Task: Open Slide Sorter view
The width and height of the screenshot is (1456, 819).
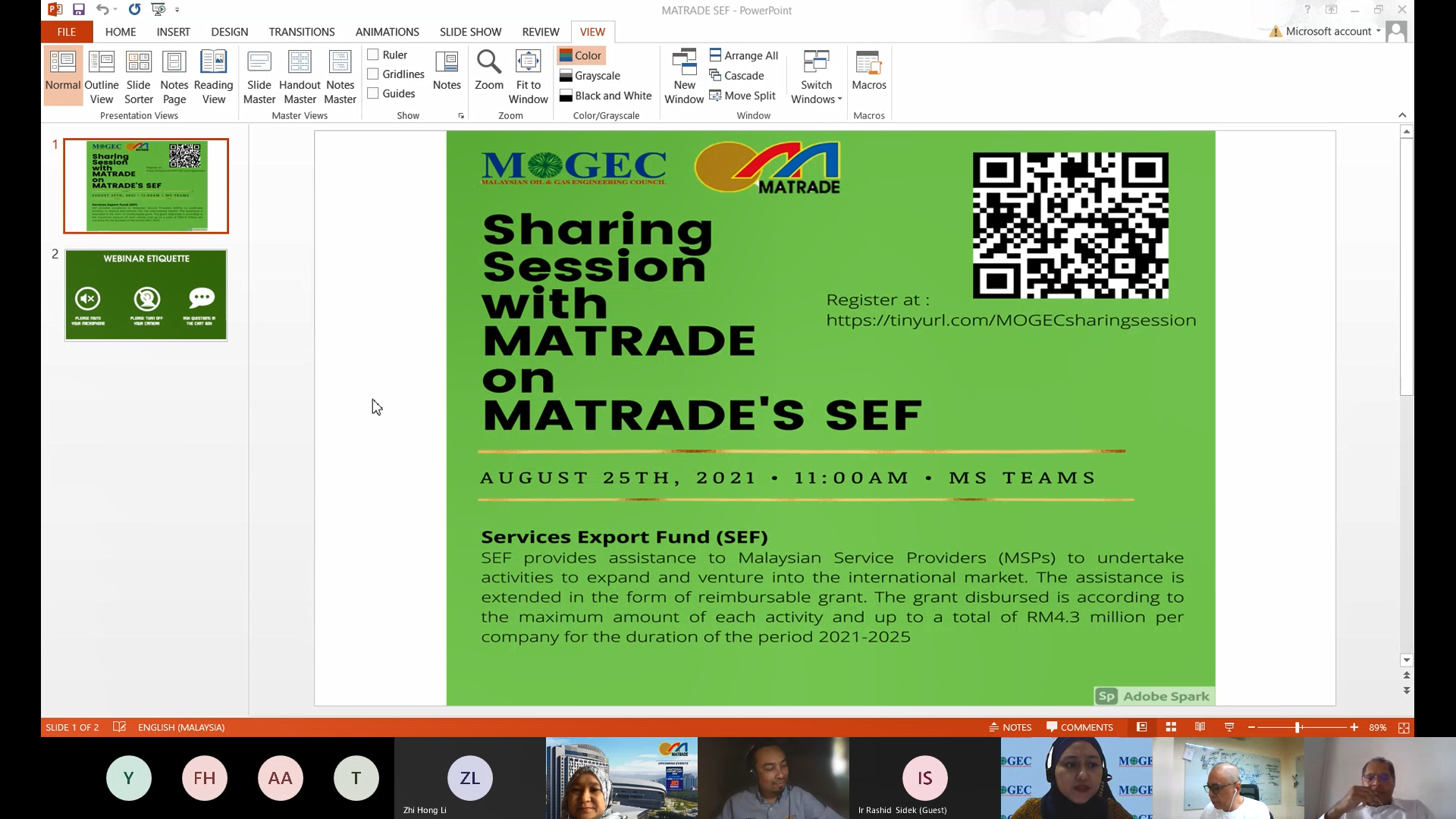Action: point(139,76)
